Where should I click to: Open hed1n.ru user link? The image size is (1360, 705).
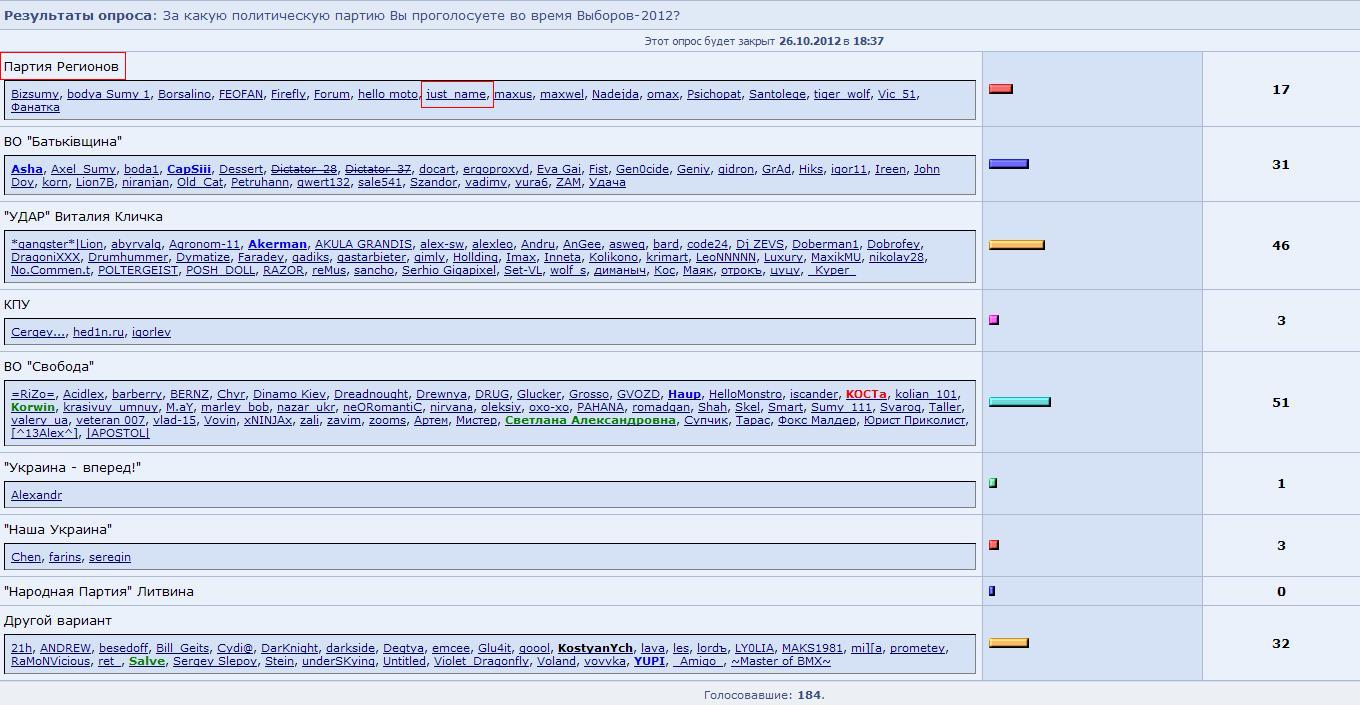[x=98, y=332]
